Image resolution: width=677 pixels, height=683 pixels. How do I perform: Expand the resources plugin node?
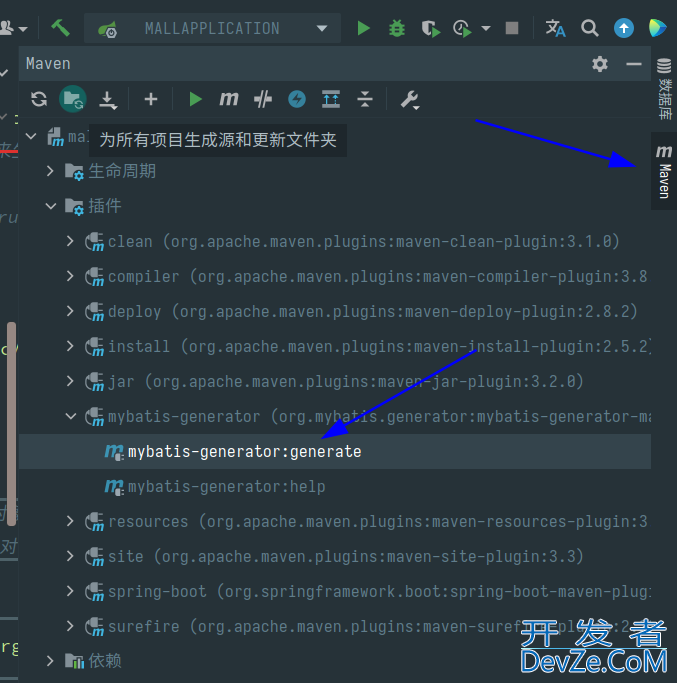click(70, 521)
